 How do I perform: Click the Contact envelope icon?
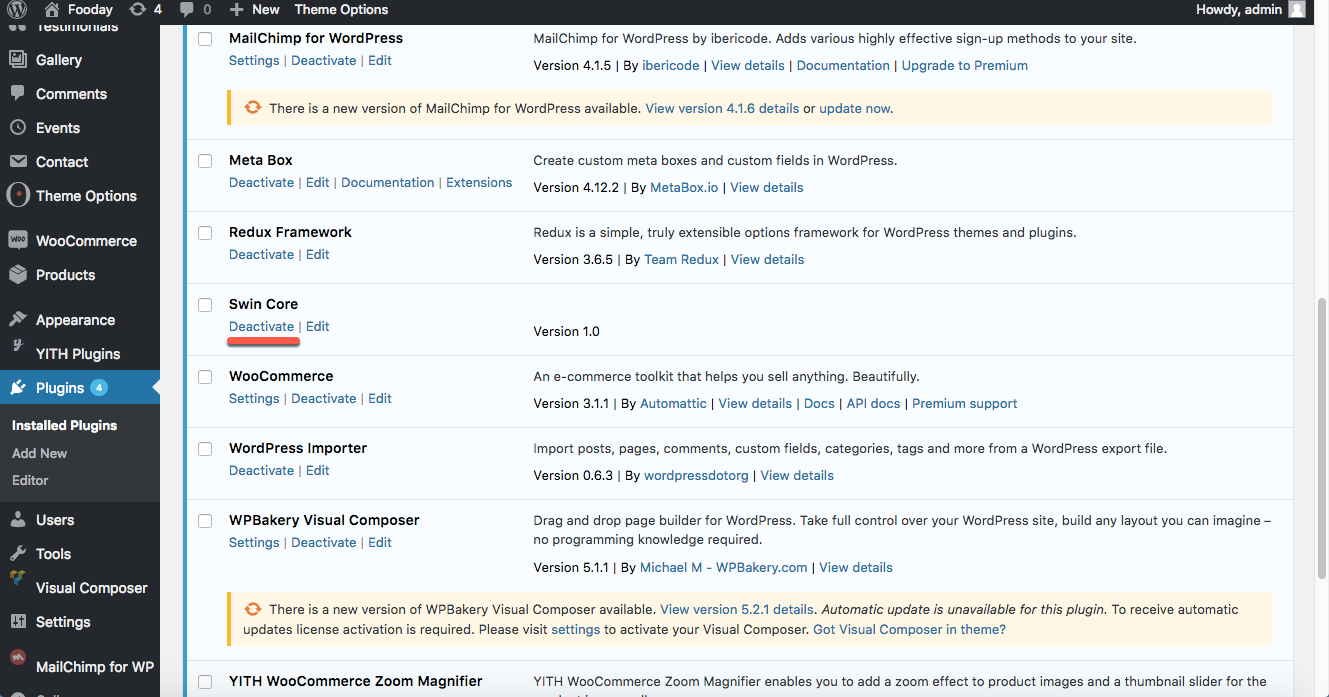click(18, 162)
